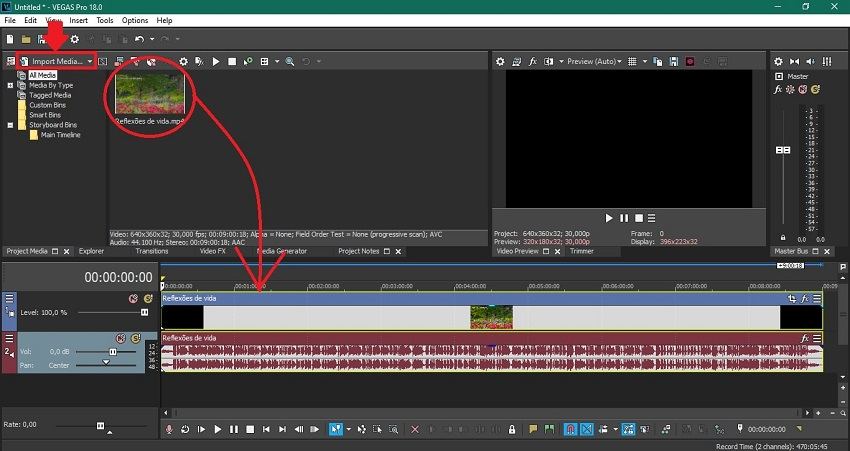Screen dimensions: 850x451
Task: Click the audio event FX icon on timeline
Action: [804, 338]
